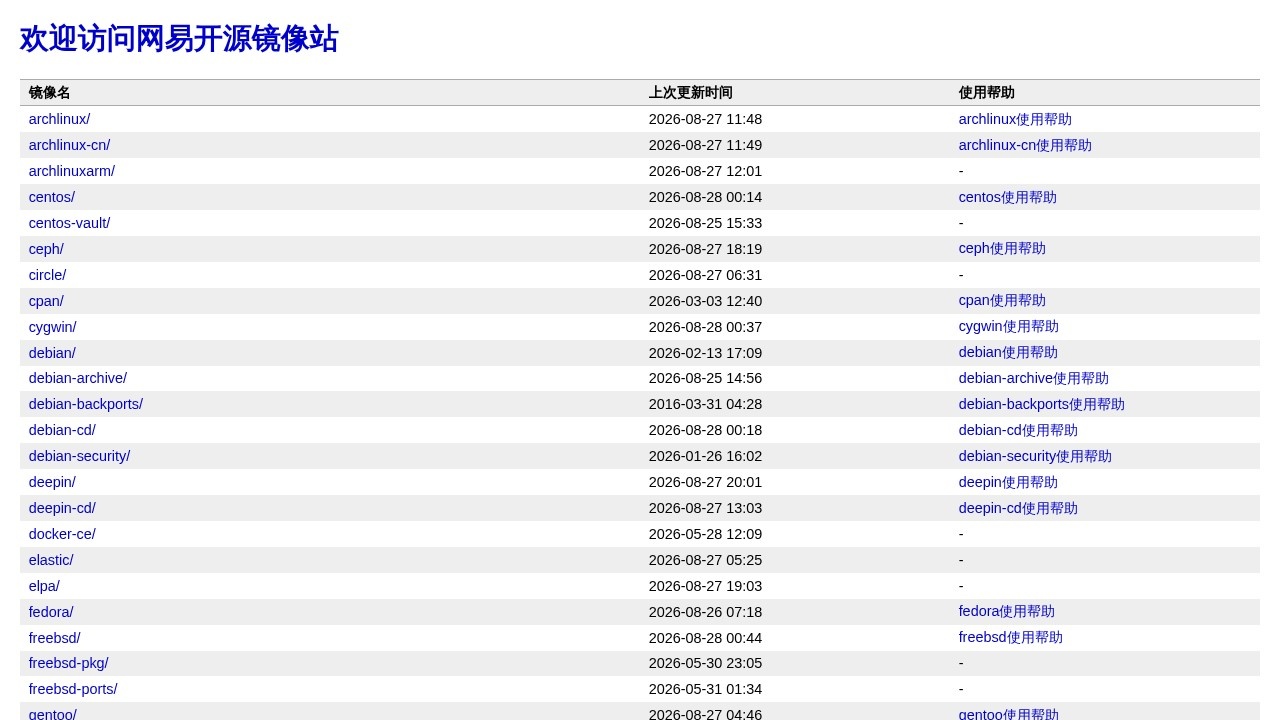Open the debian-security/ link
The image size is (1280, 720).
click(79, 456)
